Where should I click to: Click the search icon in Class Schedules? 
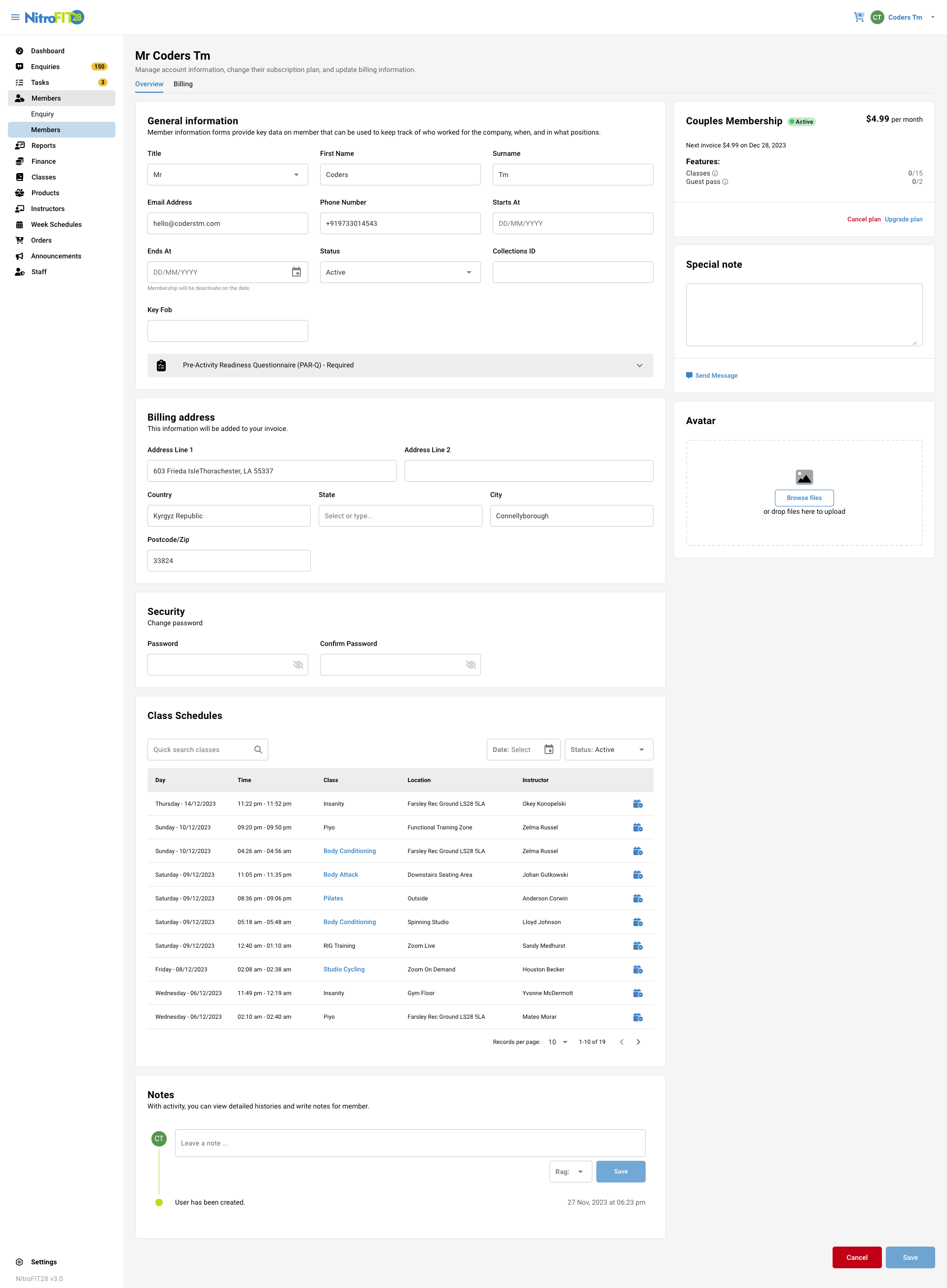pos(257,749)
